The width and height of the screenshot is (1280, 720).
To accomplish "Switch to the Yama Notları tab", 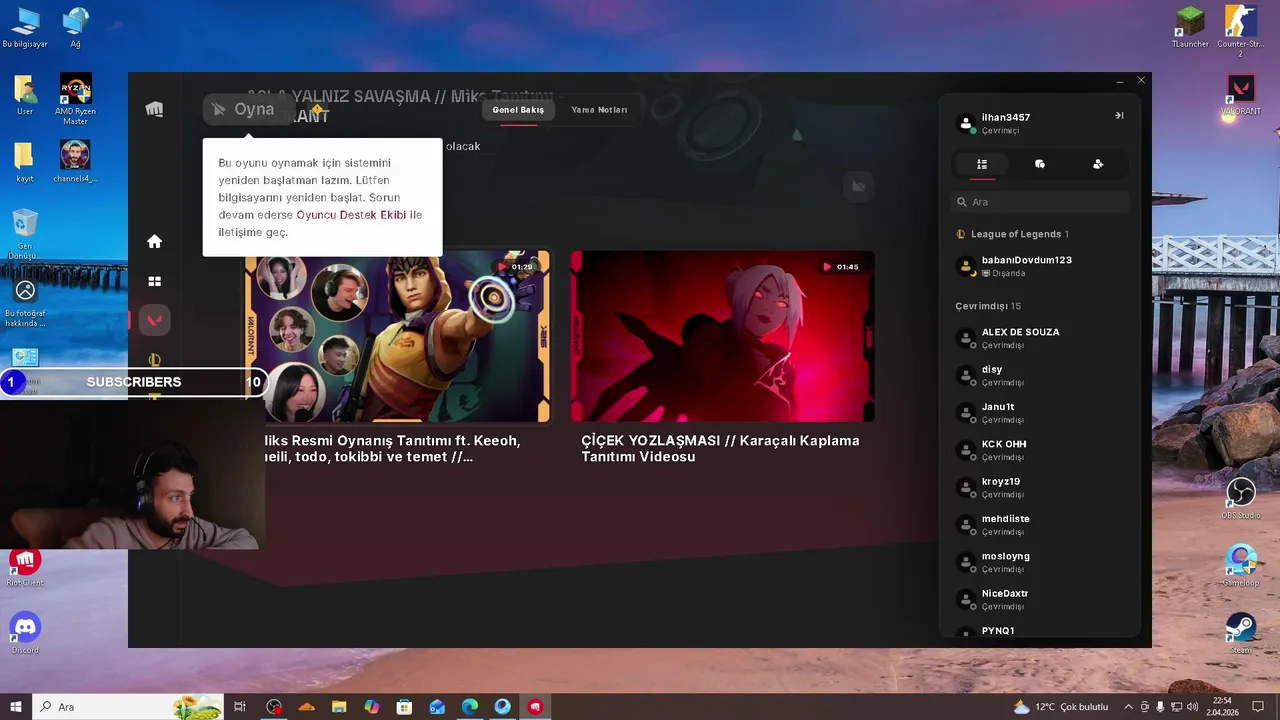I will [x=599, y=110].
